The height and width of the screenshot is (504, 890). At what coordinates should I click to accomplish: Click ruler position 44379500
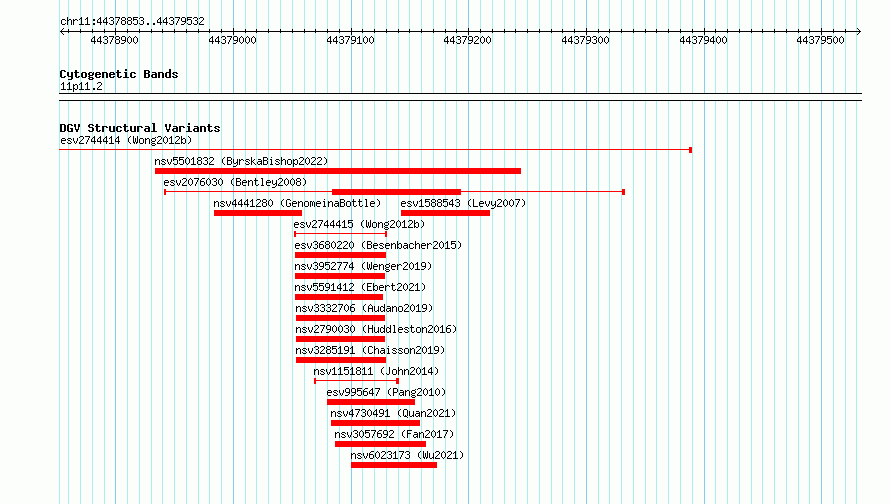pyautogui.click(x=820, y=40)
